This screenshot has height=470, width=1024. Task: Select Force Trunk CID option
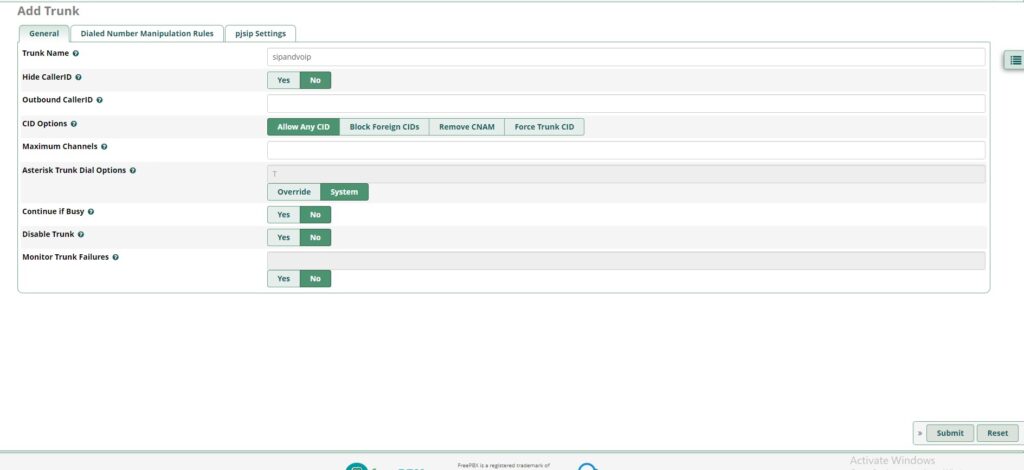(544, 127)
